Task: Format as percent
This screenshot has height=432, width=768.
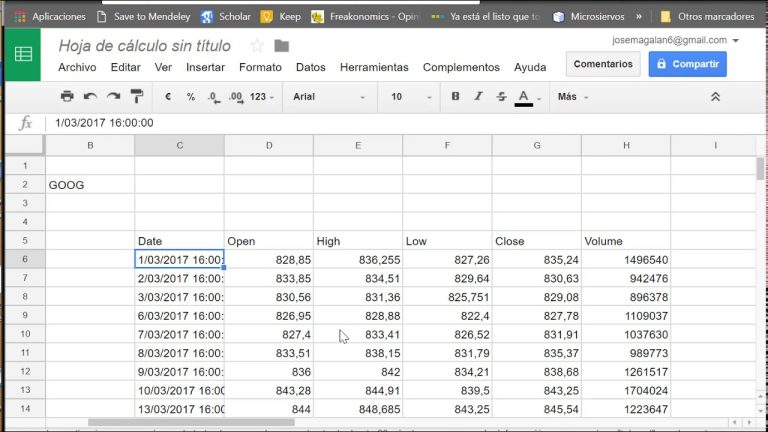Action: click(191, 97)
